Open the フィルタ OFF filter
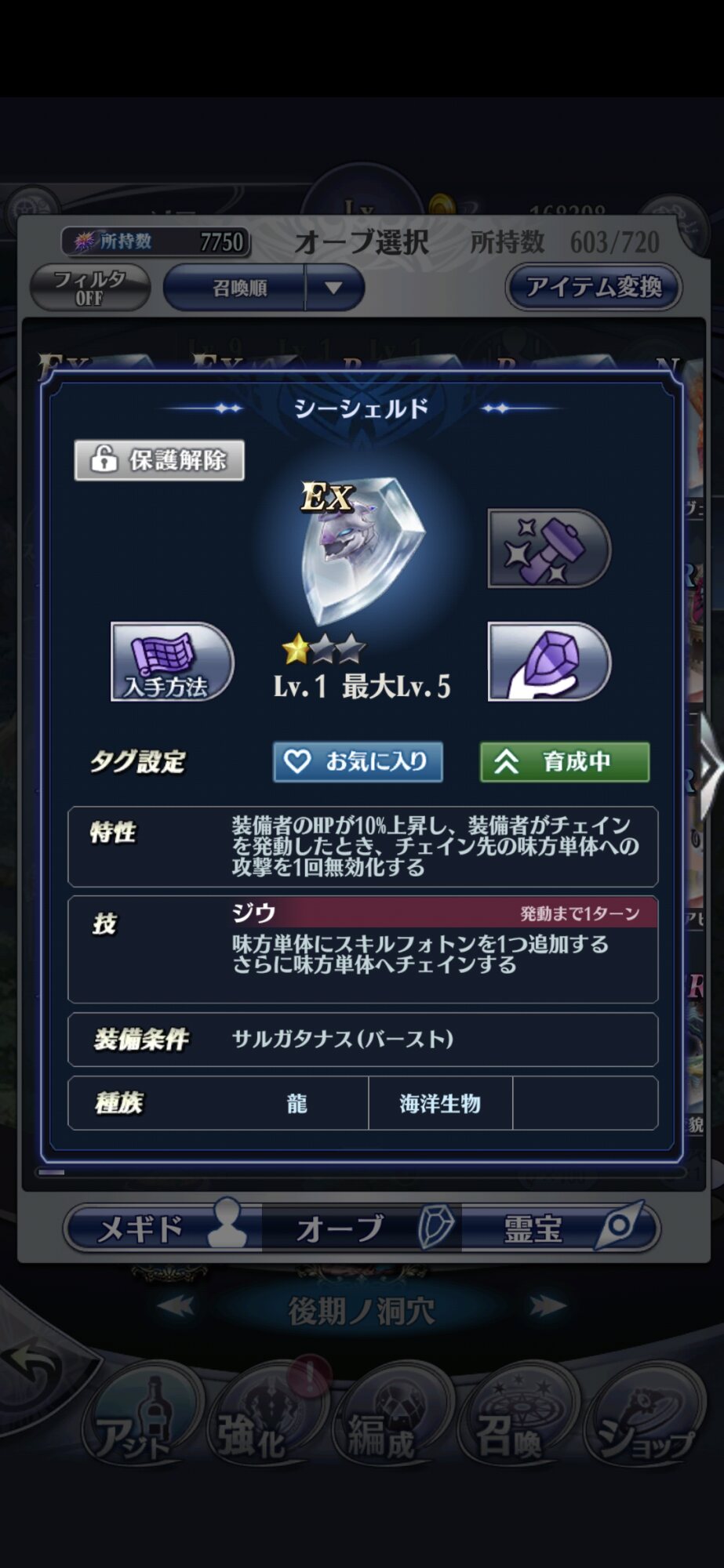The width and height of the screenshot is (724, 1568). (89, 288)
